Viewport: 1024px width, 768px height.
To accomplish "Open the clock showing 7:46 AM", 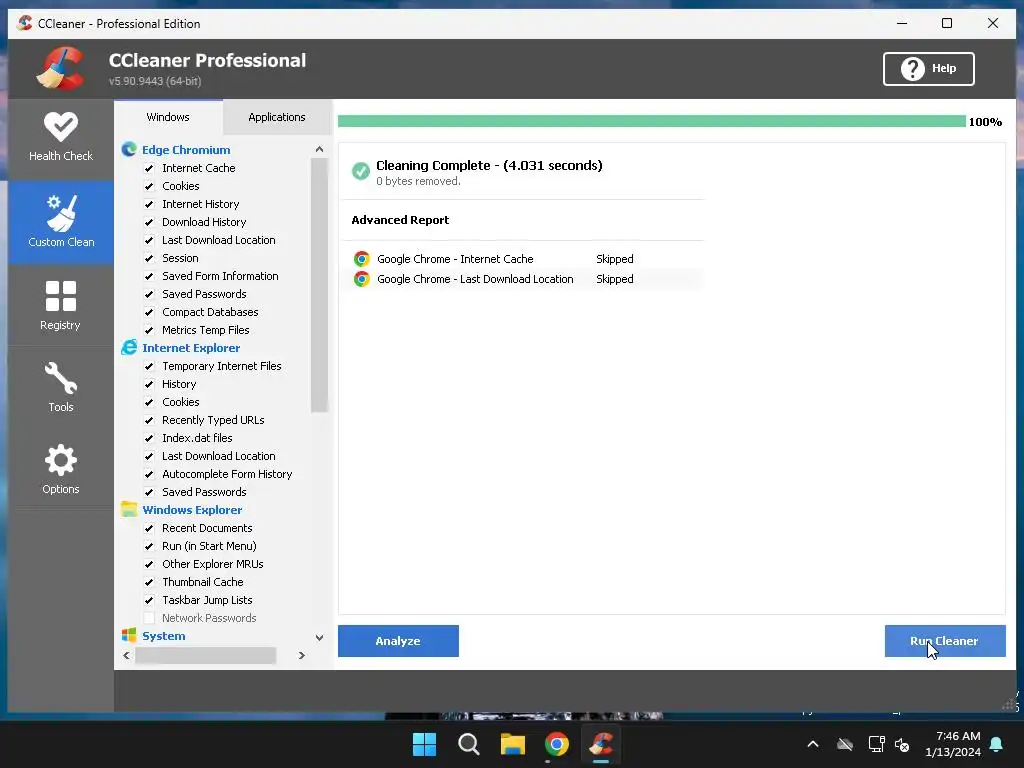I will point(953,744).
